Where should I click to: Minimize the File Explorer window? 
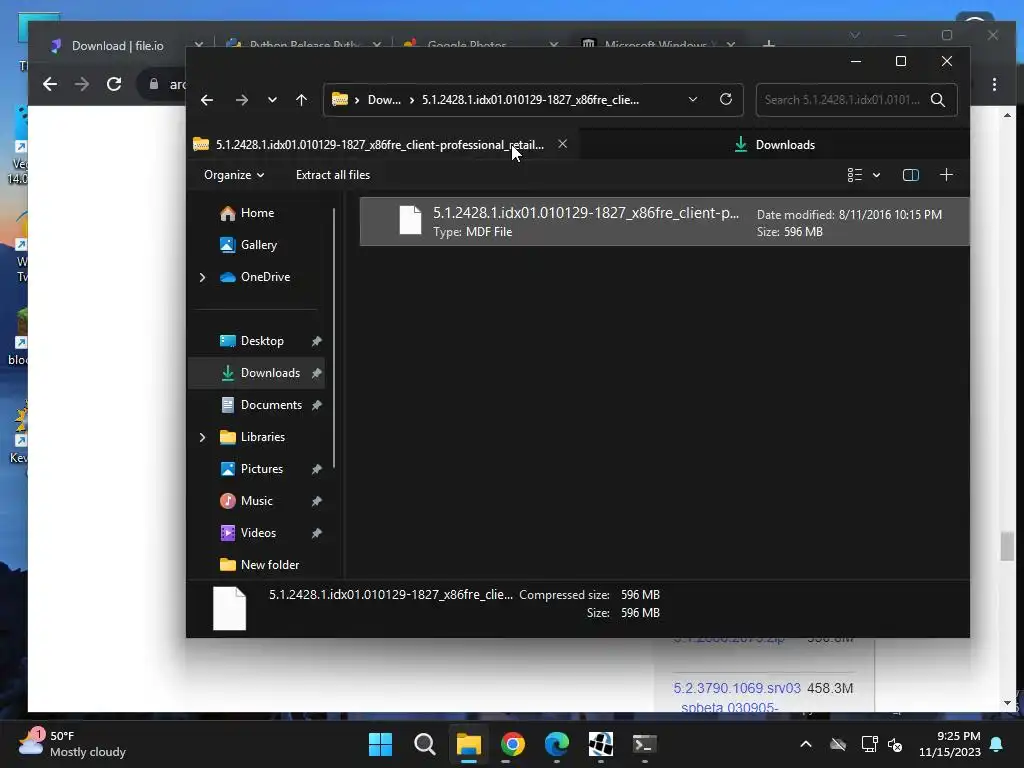point(856,61)
